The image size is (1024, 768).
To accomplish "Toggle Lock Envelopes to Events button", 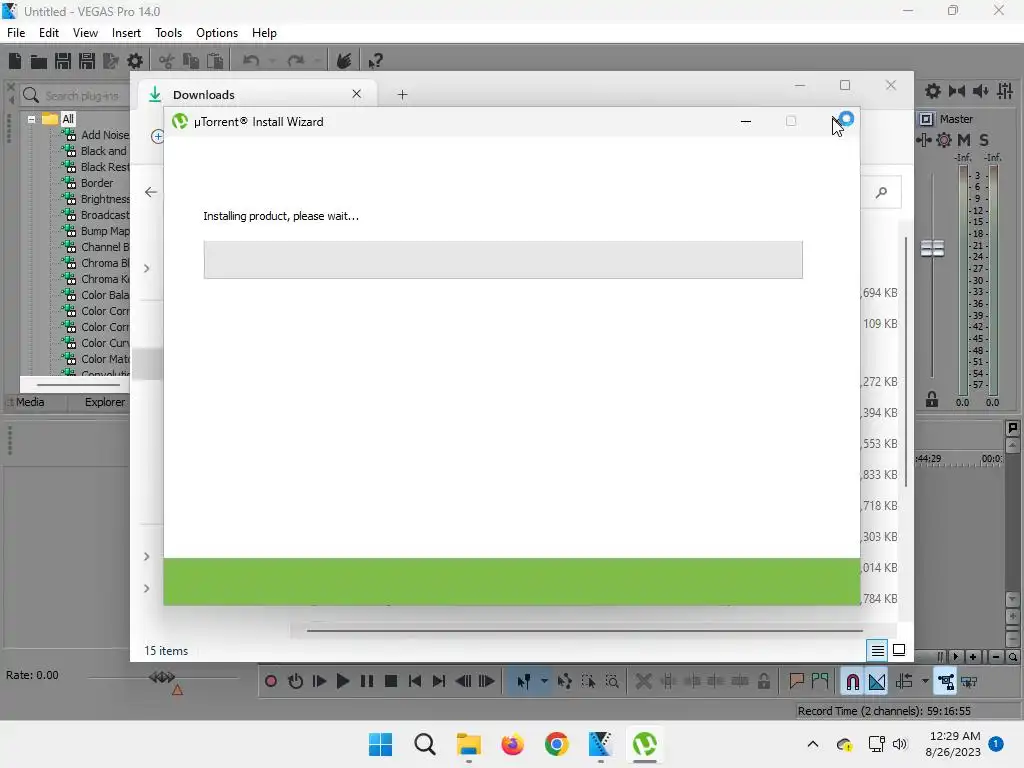I will click(946, 682).
